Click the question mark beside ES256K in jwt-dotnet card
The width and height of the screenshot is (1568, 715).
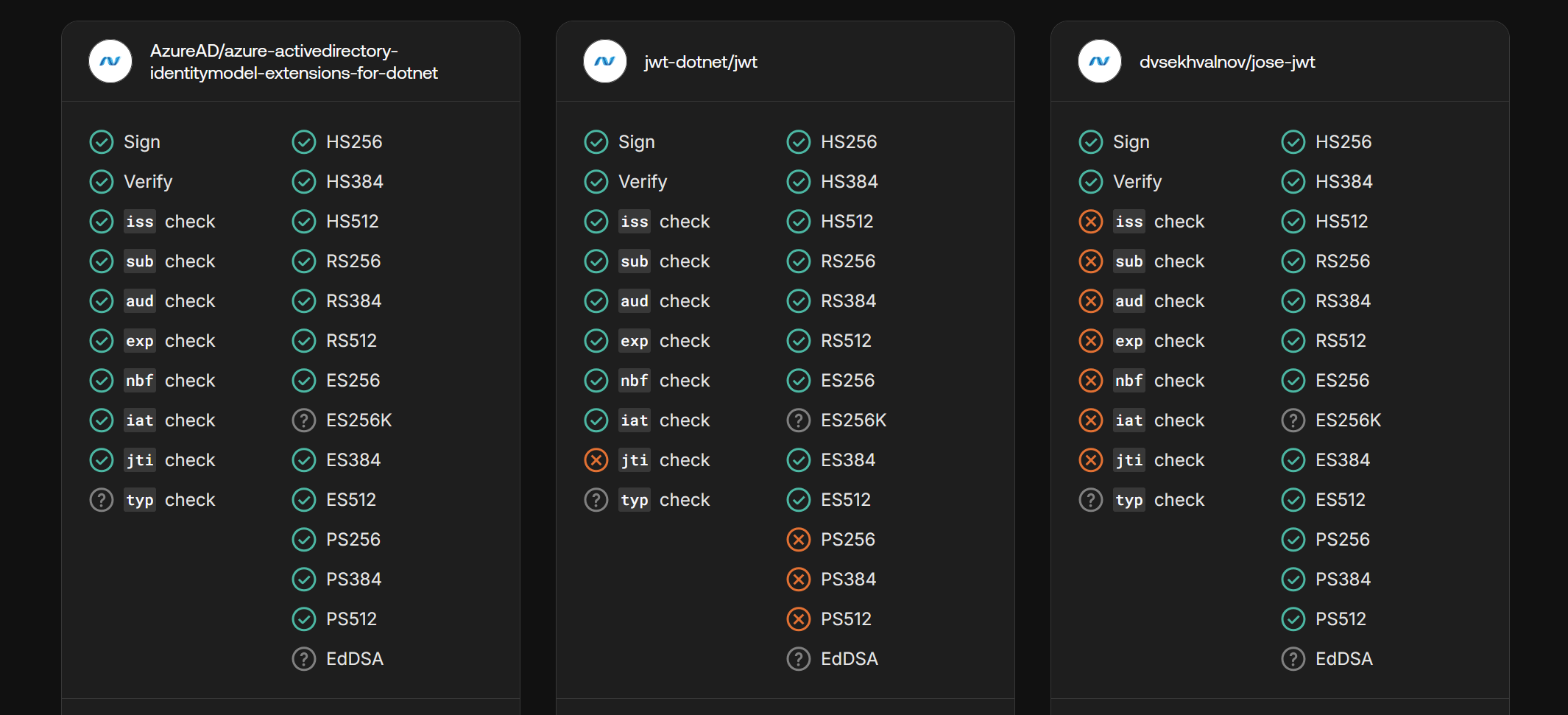pyautogui.click(x=799, y=420)
